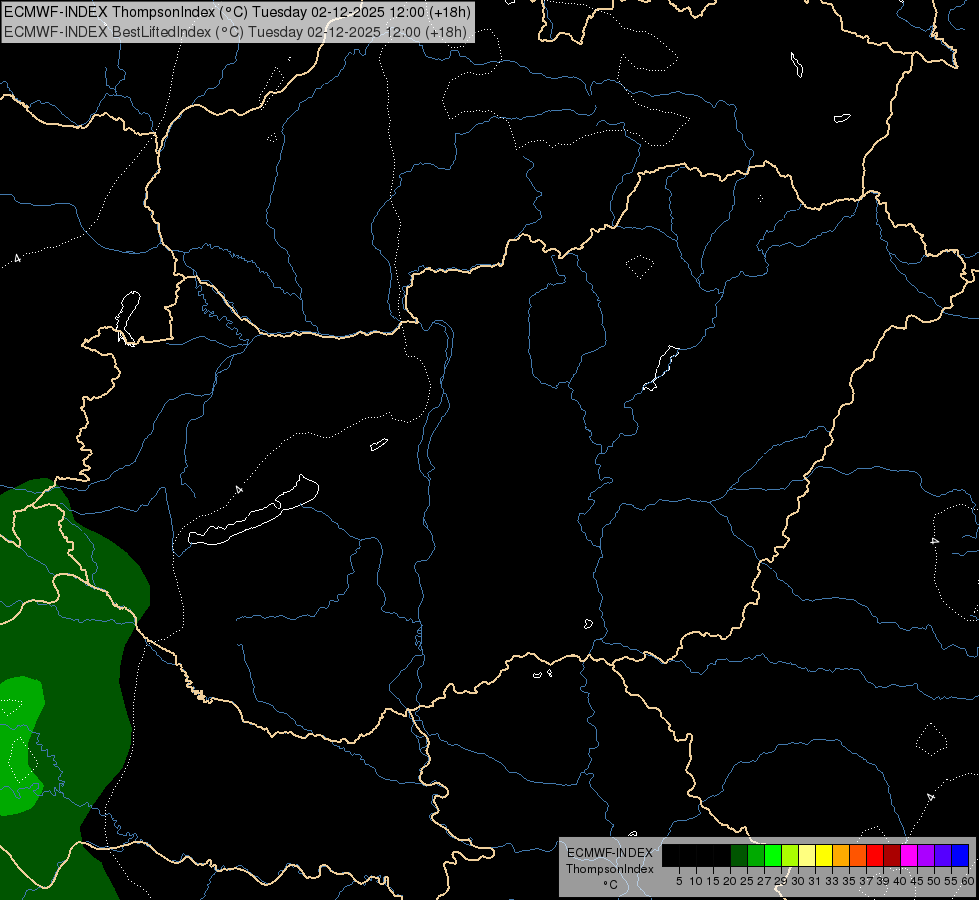The image size is (979, 900).
Task: Click the legend unit '°C'
Action: [611, 885]
